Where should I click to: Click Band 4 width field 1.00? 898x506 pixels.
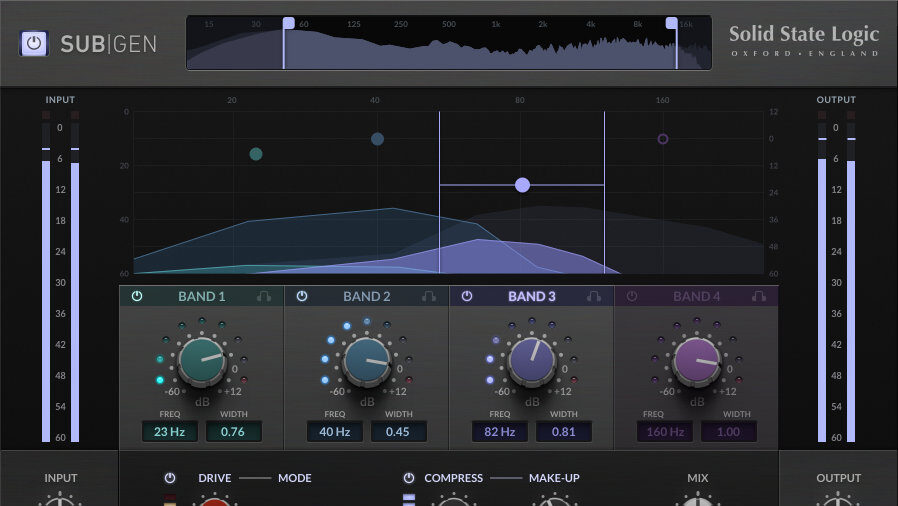tap(728, 432)
